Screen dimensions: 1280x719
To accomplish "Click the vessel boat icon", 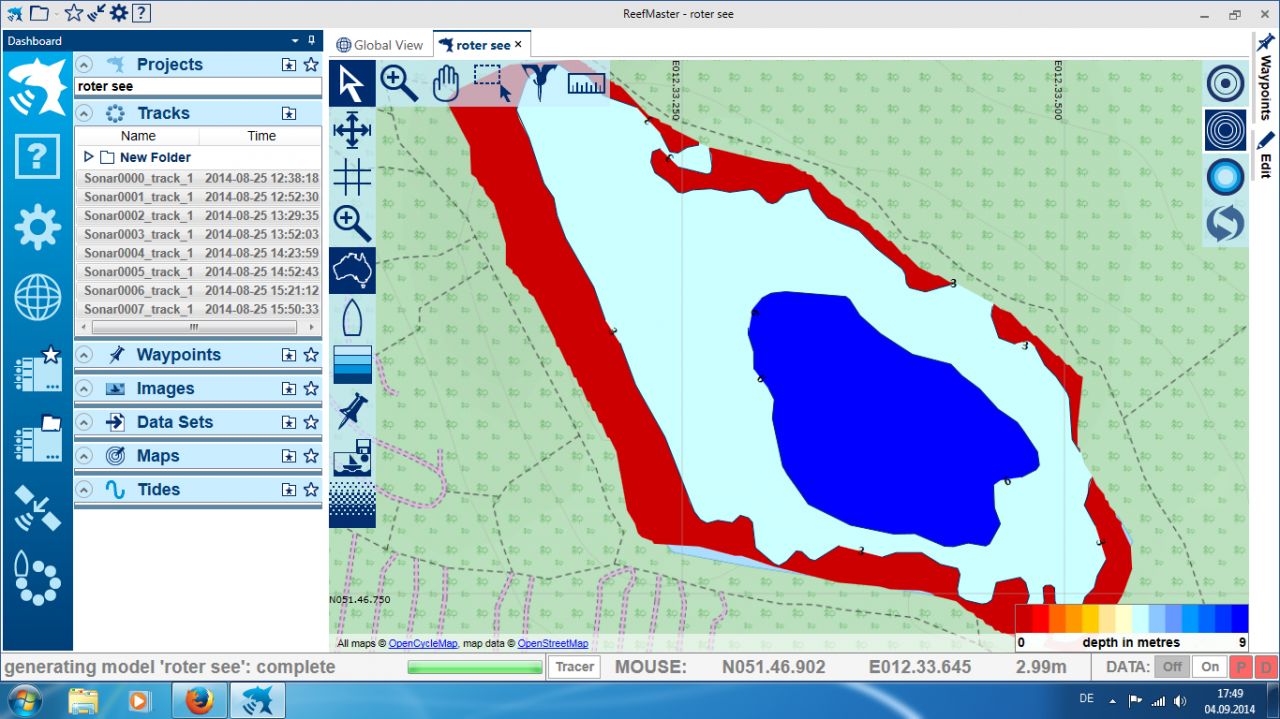I will [352, 318].
